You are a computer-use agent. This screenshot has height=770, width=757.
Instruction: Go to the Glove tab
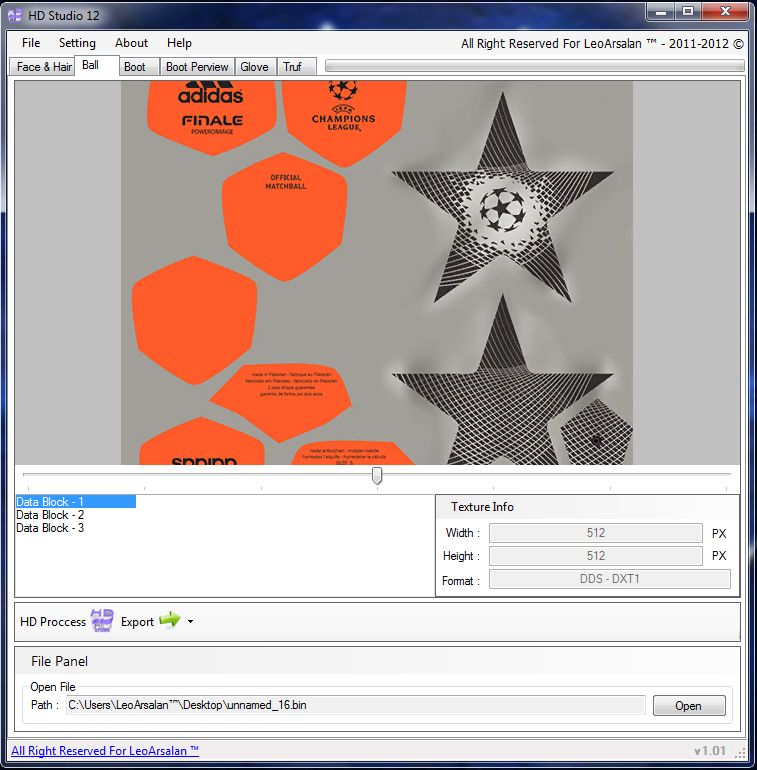pos(254,67)
